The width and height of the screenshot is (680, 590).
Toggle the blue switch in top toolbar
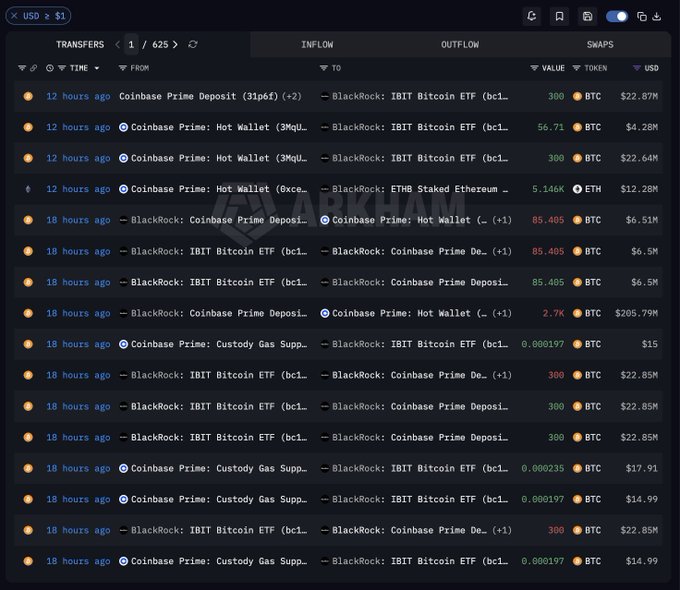tap(617, 16)
